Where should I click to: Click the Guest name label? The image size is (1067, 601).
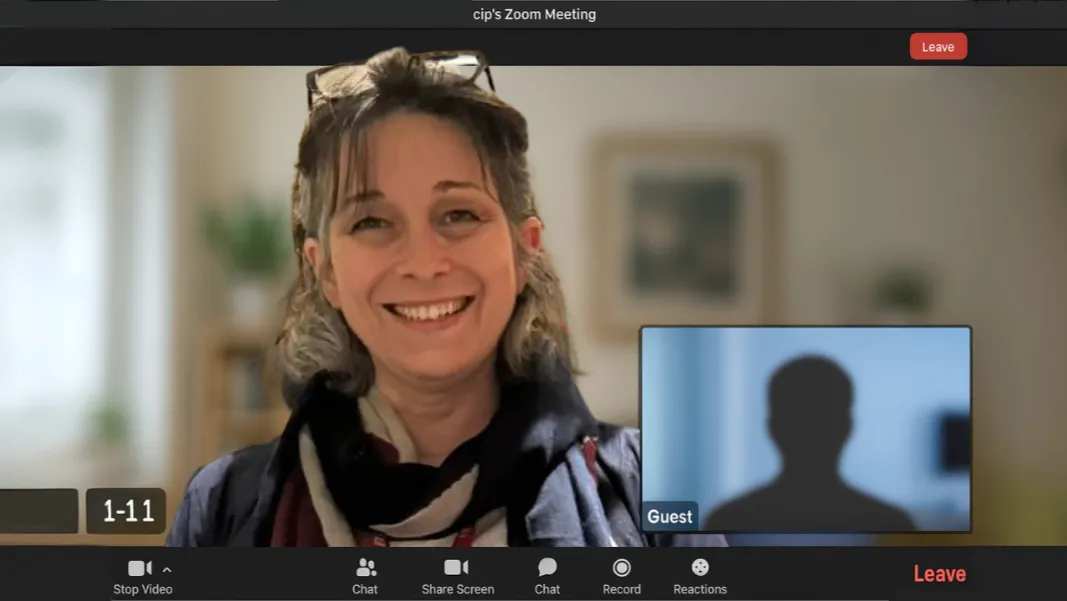click(x=669, y=517)
